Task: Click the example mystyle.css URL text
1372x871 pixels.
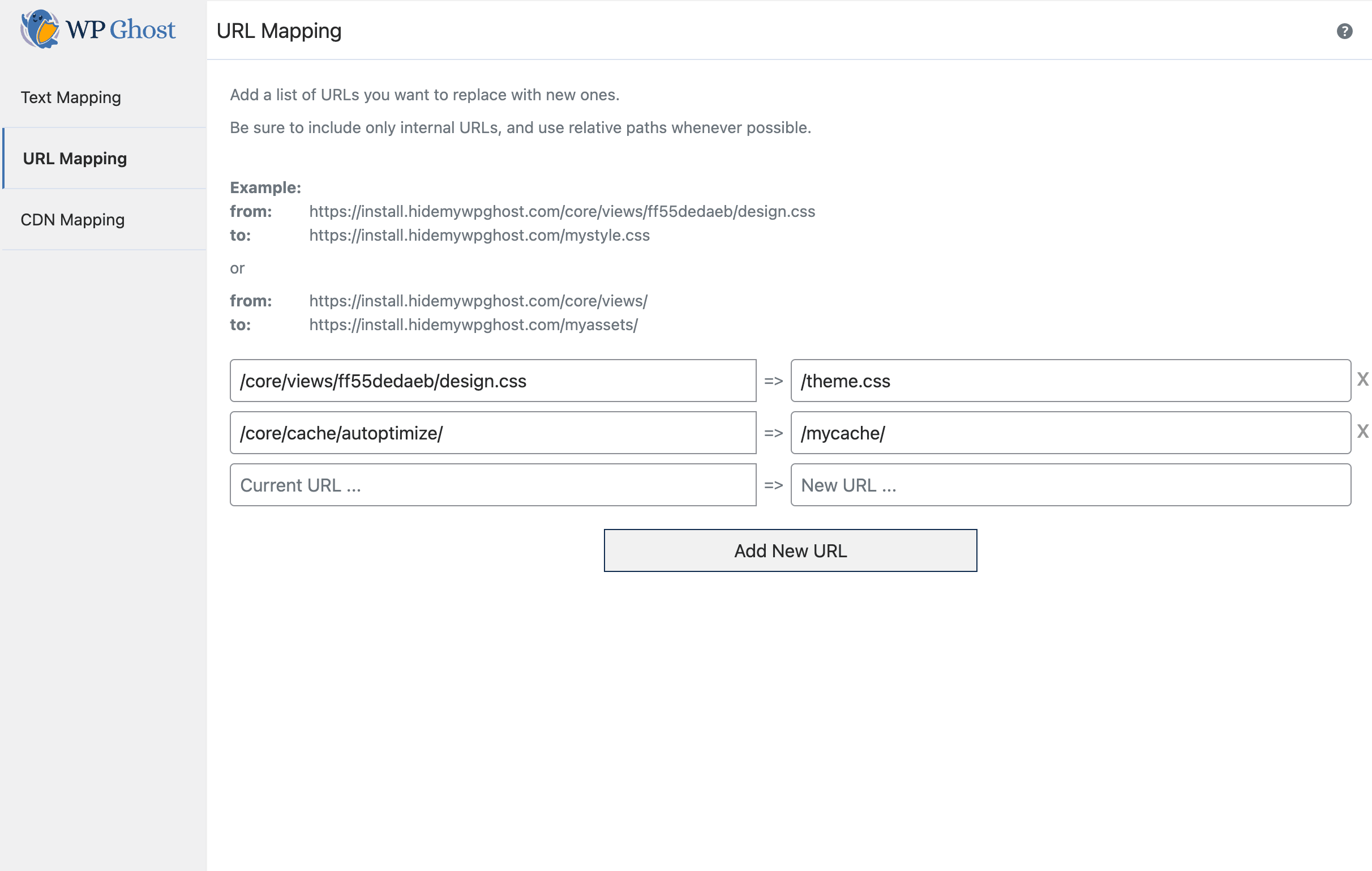Action: click(x=479, y=236)
